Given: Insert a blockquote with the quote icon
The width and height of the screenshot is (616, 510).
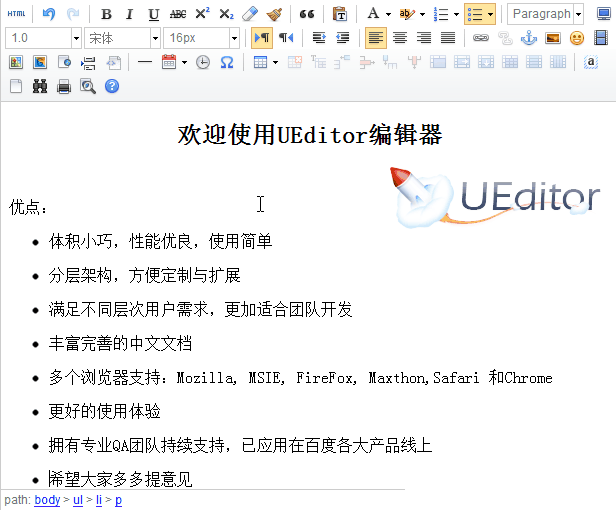Looking at the screenshot, I should point(307,14).
